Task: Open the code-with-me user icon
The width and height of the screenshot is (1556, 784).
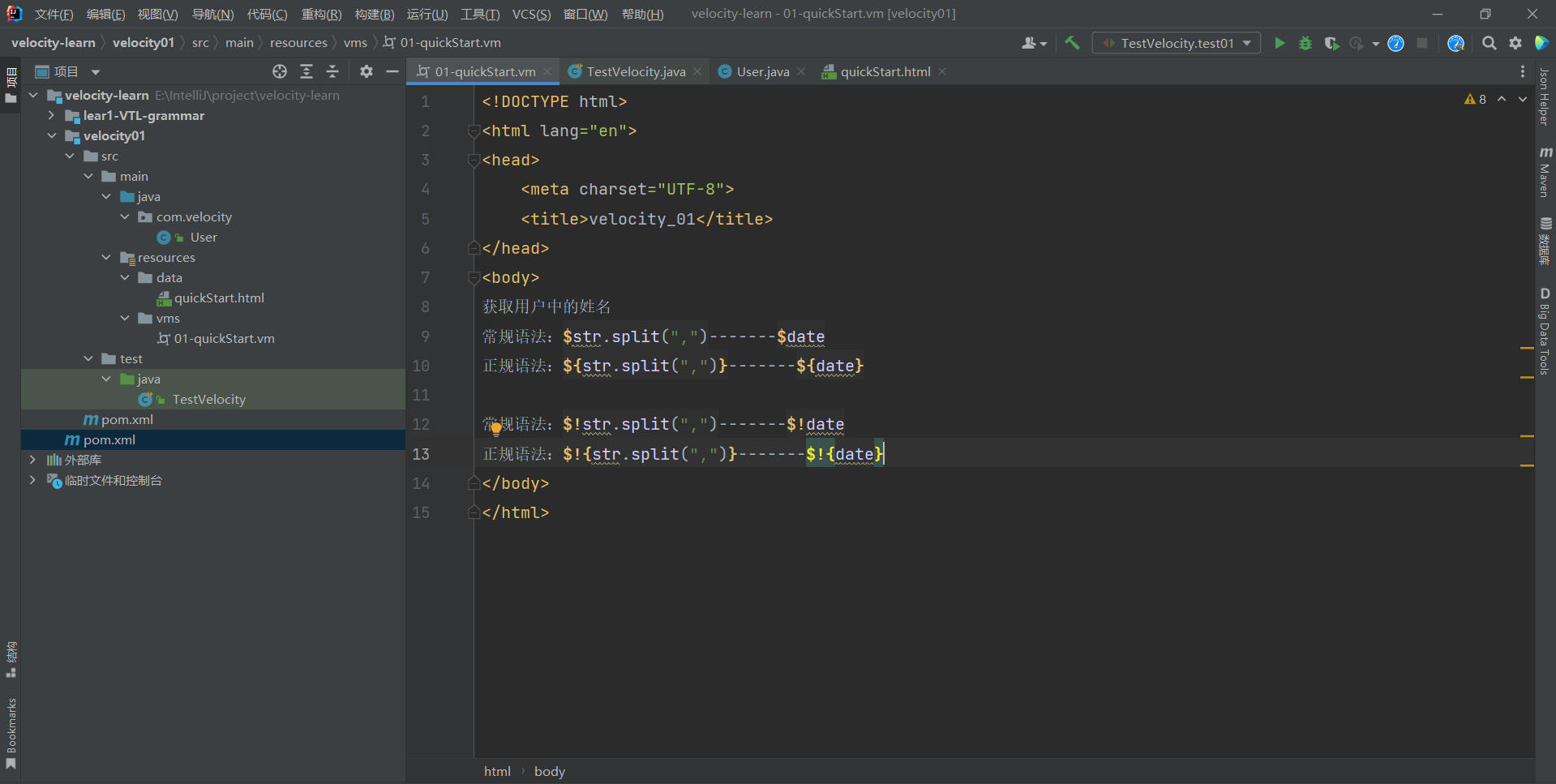Action: (1034, 43)
